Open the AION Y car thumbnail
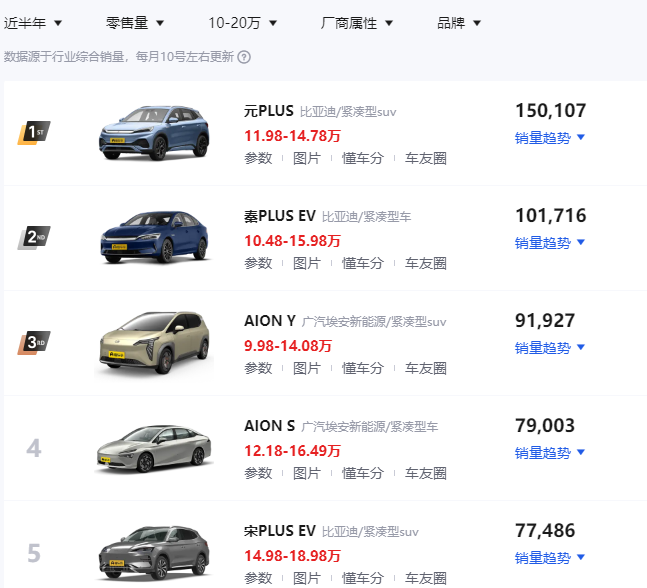 point(154,343)
